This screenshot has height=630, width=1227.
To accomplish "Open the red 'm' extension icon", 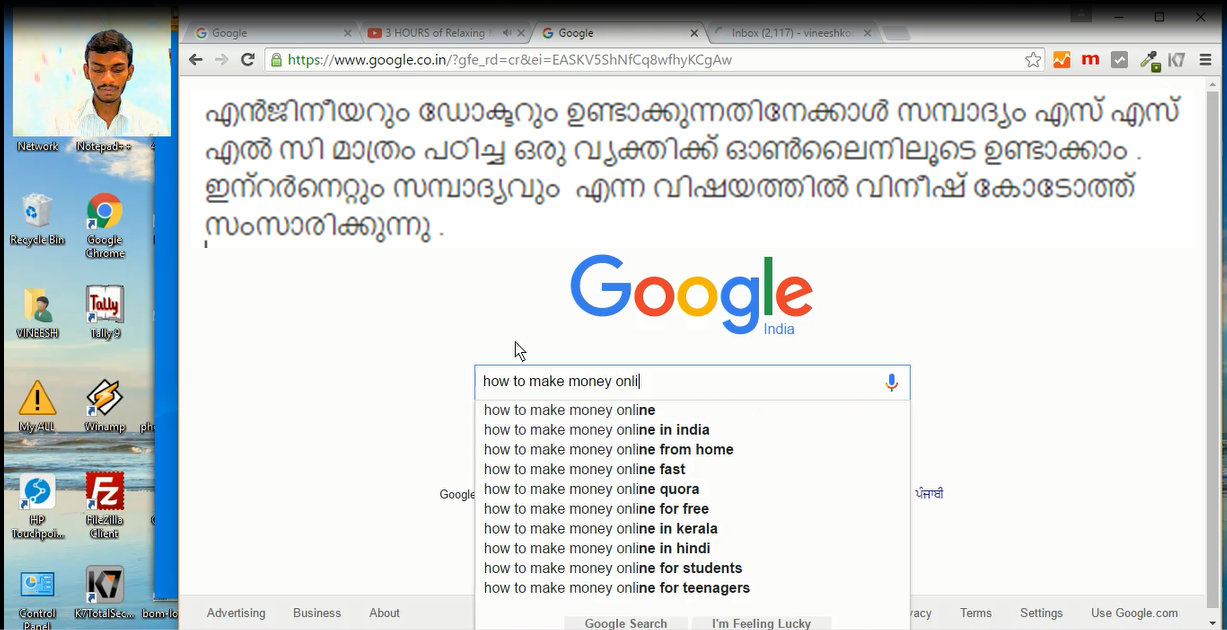I will point(1090,60).
